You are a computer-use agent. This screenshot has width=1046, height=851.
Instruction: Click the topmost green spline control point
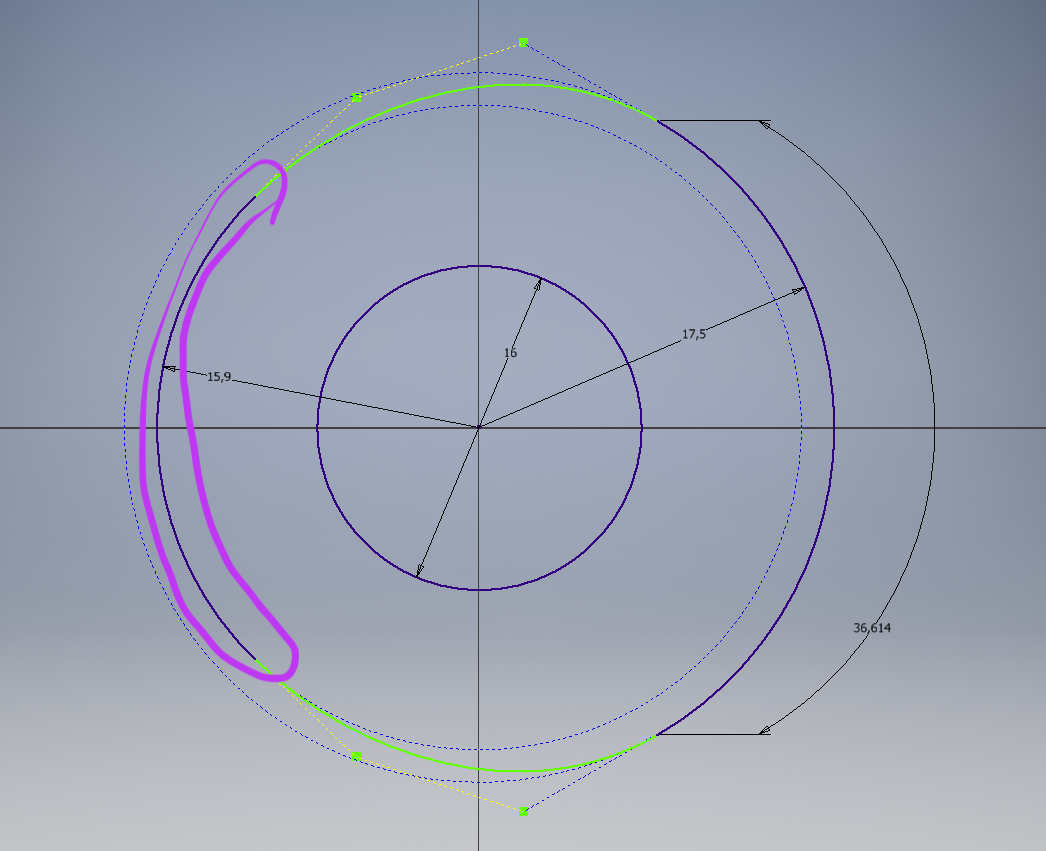523,43
